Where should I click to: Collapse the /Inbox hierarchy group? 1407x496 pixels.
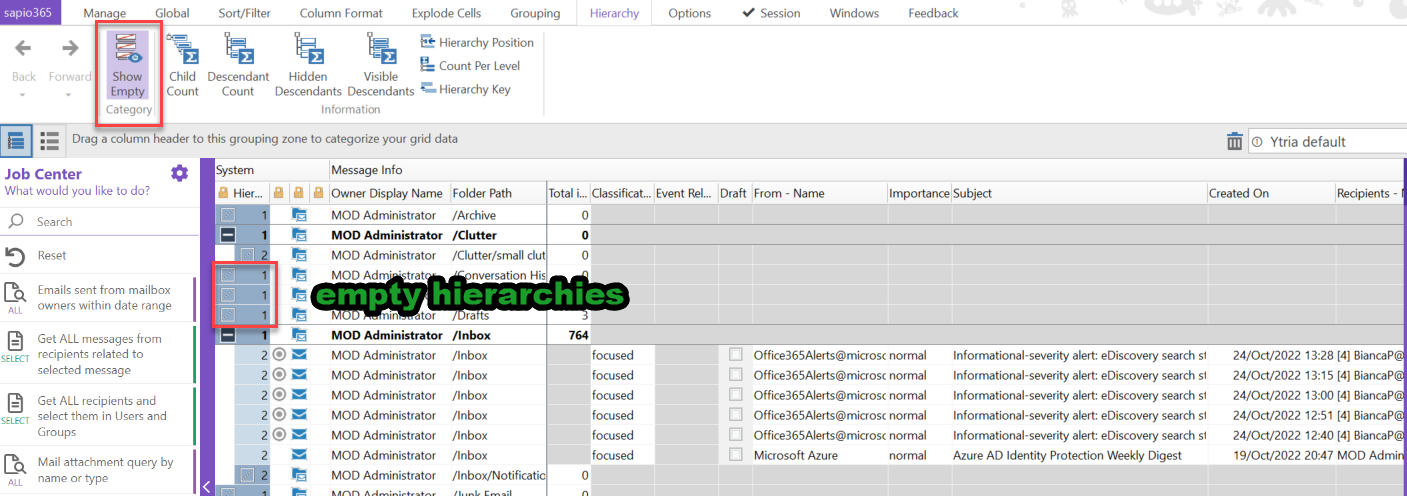[x=228, y=335]
